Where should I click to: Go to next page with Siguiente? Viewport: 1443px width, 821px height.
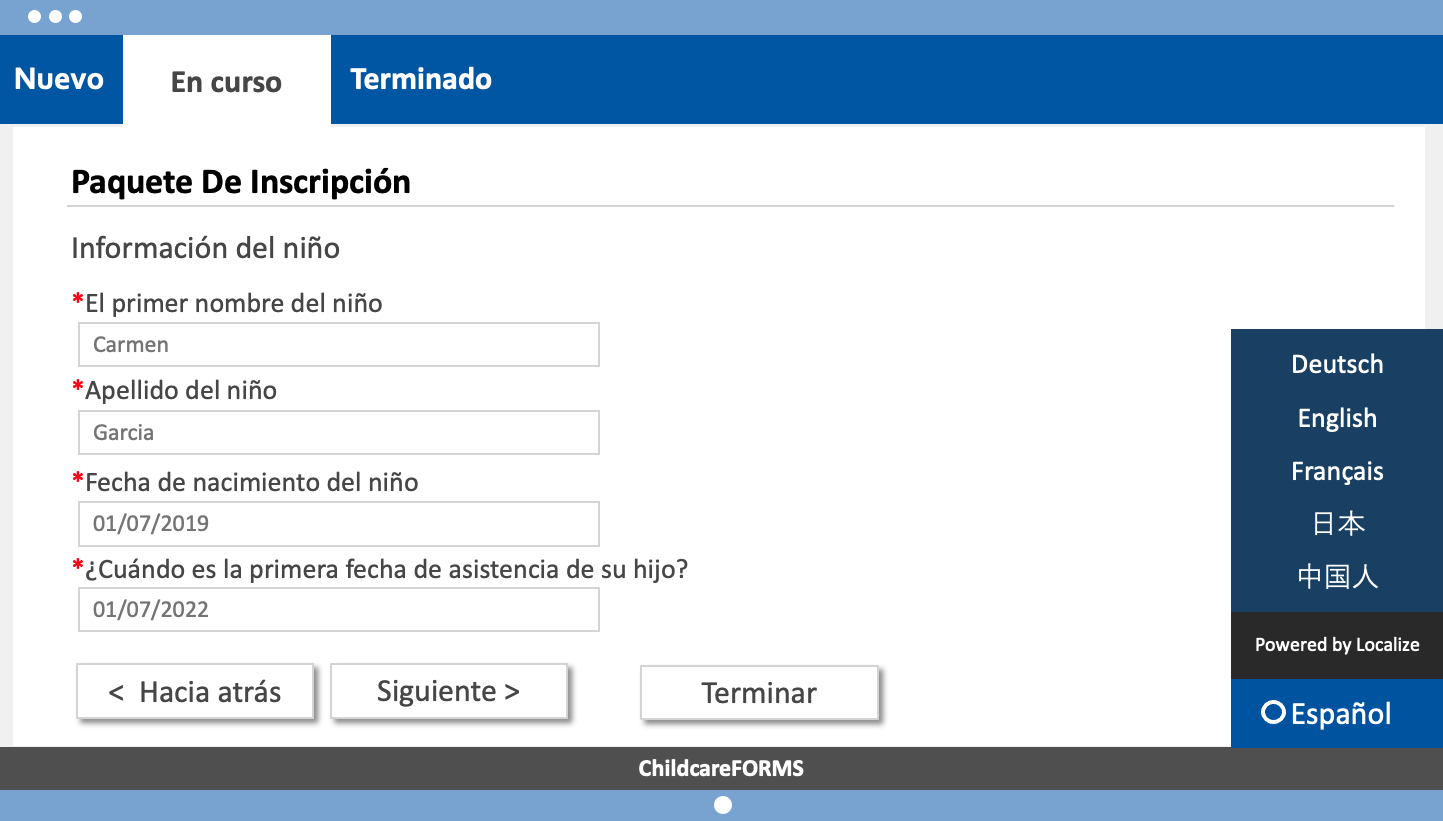click(x=449, y=691)
